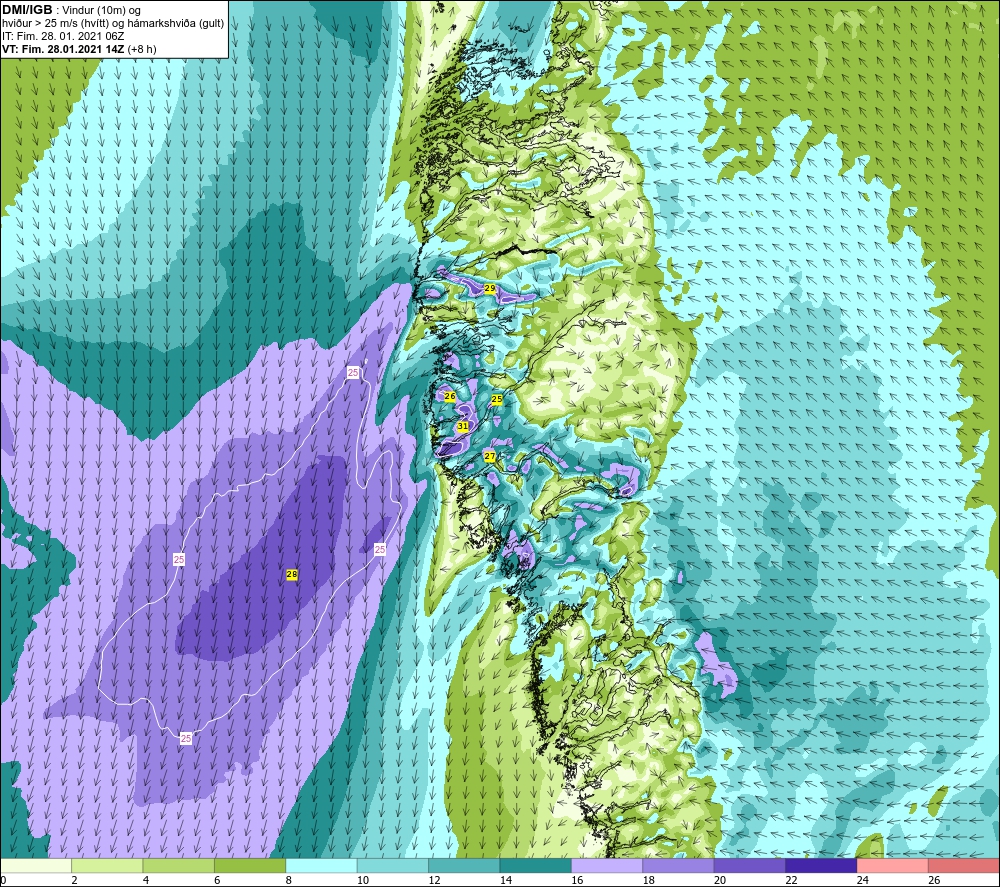Select the 4–6 m/s green swatch
The height and width of the screenshot is (887, 1000).
(x=179, y=865)
